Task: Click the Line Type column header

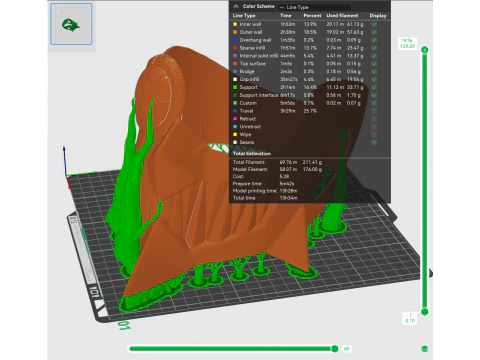Action: pyautogui.click(x=244, y=16)
